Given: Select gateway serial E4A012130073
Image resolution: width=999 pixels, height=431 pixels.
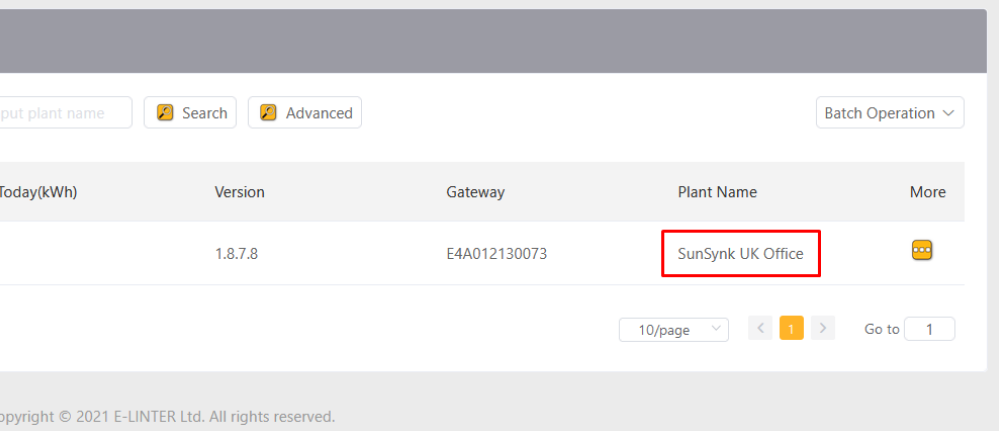Looking at the screenshot, I should click(496, 254).
